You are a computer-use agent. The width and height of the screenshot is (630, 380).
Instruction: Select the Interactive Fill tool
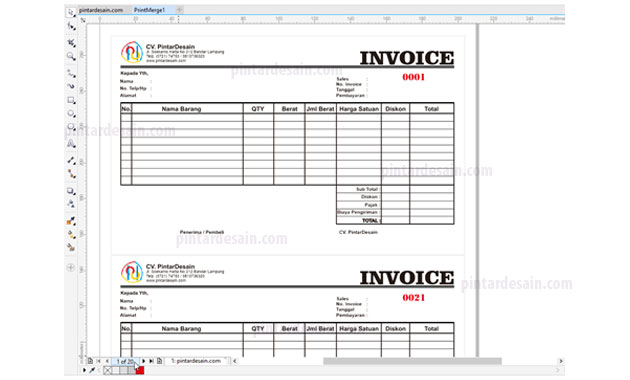click(x=71, y=235)
